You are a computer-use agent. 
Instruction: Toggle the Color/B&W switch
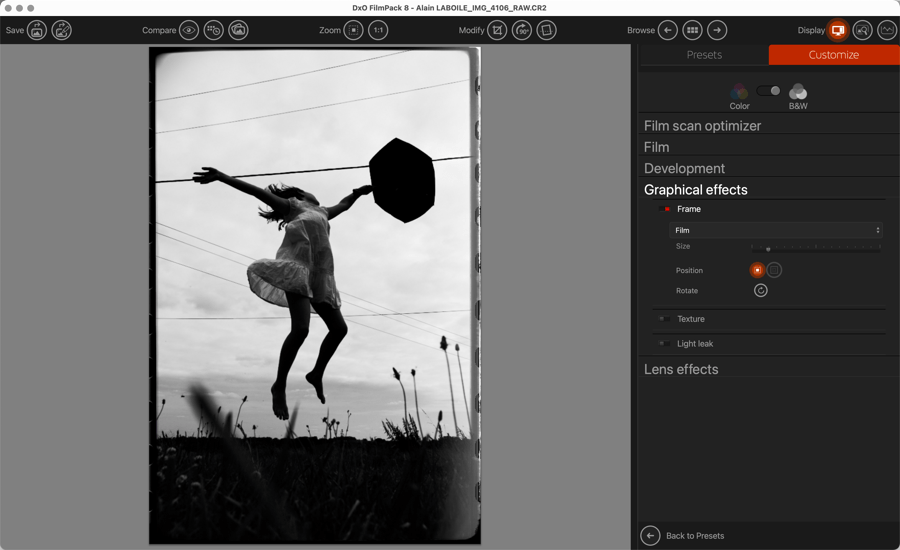point(768,91)
